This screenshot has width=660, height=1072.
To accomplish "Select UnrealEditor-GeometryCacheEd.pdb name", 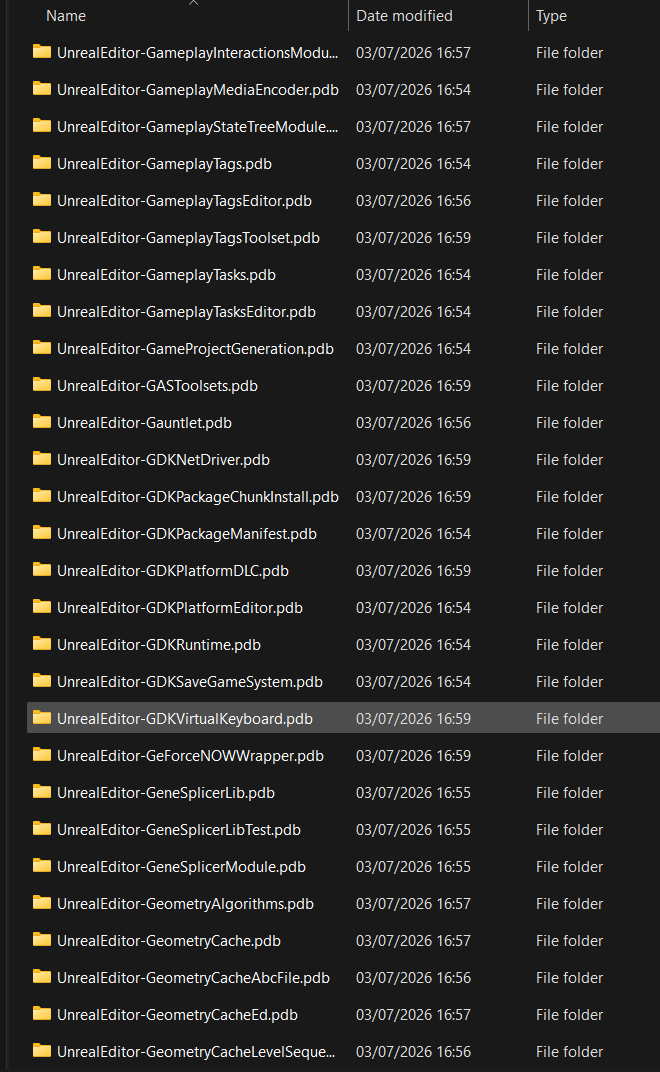I will (177, 1013).
